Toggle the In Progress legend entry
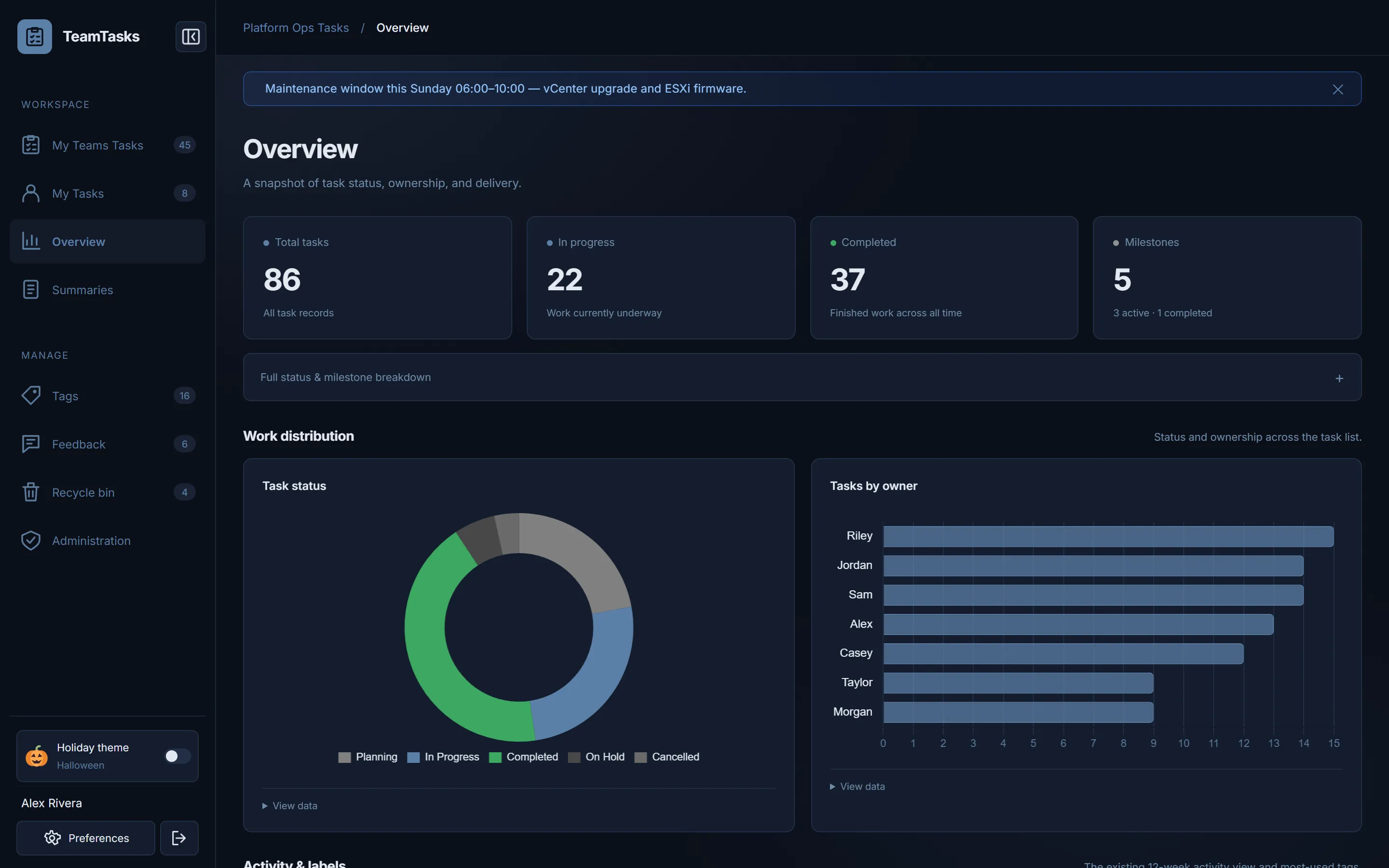The height and width of the screenshot is (868, 1389). [443, 757]
